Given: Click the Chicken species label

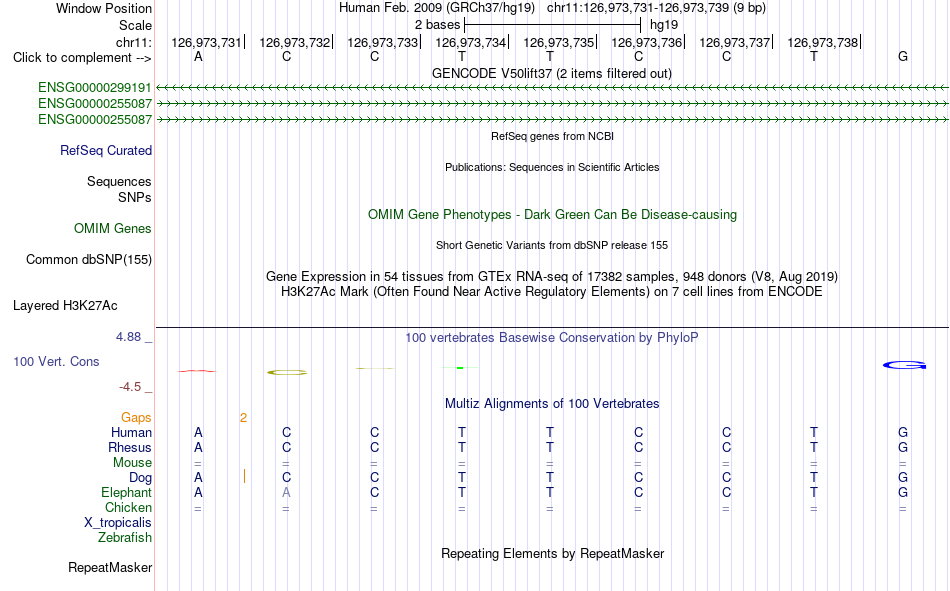Looking at the screenshot, I should click(x=128, y=507).
